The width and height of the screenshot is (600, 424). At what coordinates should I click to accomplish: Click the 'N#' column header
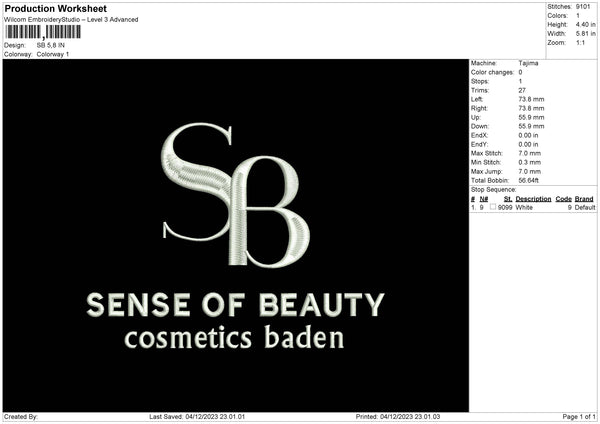(x=484, y=199)
